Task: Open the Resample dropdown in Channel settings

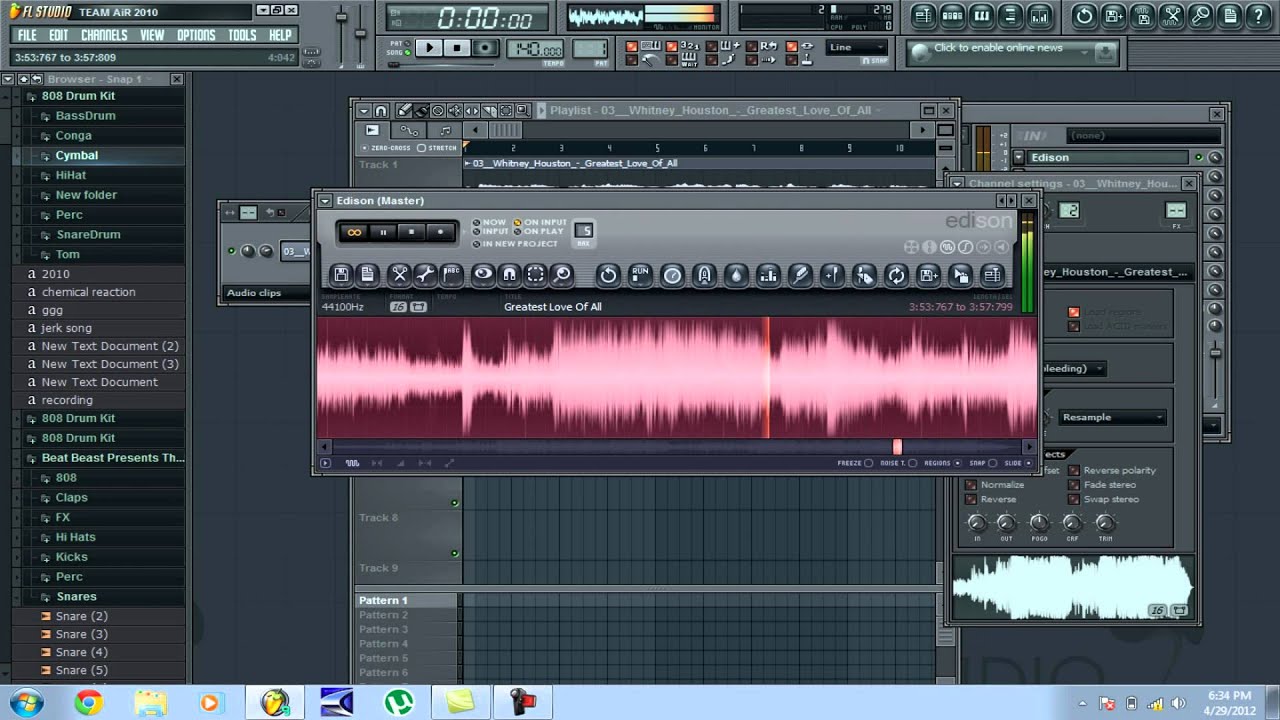Action: pyautogui.click(x=1112, y=417)
